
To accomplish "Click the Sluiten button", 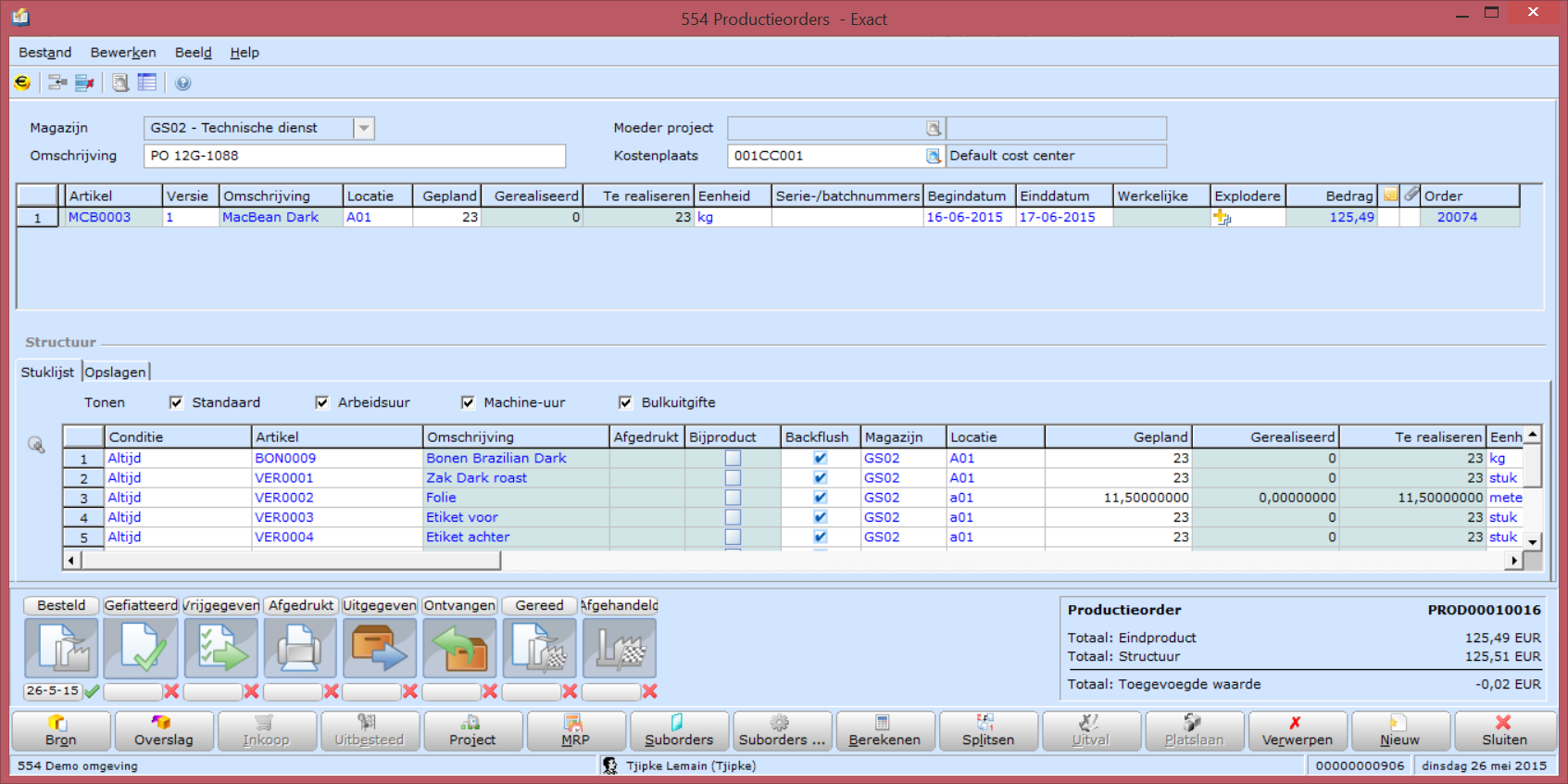I will 1504,730.
